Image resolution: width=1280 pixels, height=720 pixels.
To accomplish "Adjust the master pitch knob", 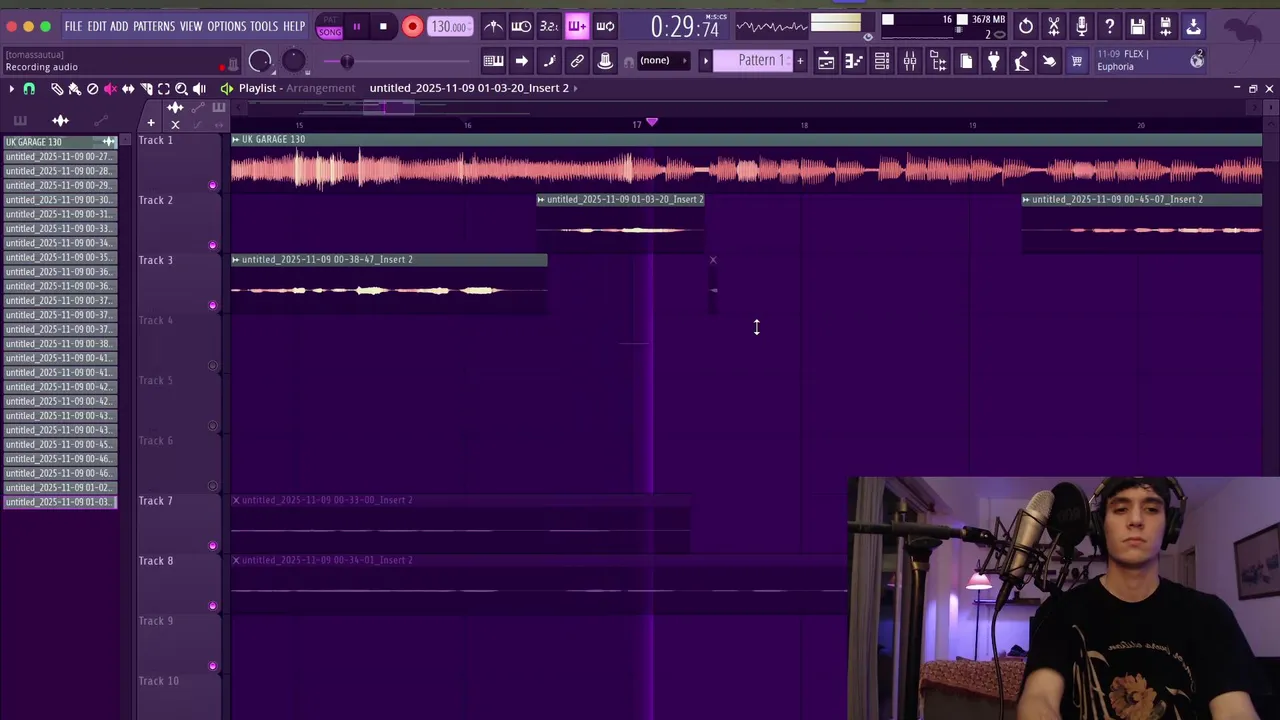I will (293, 61).
